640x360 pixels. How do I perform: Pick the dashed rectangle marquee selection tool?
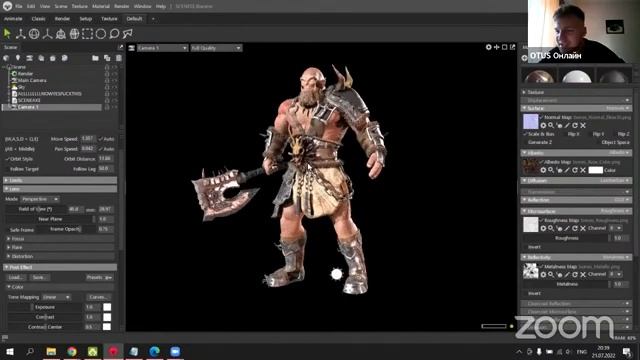[87, 34]
